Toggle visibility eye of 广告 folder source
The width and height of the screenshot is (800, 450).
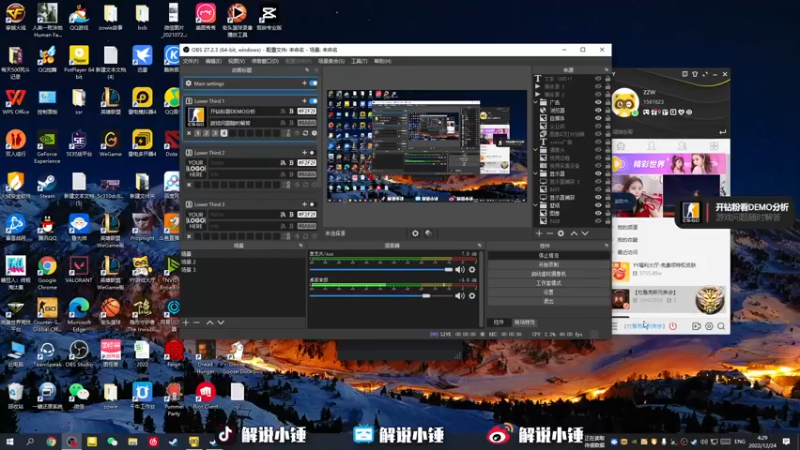(598, 102)
